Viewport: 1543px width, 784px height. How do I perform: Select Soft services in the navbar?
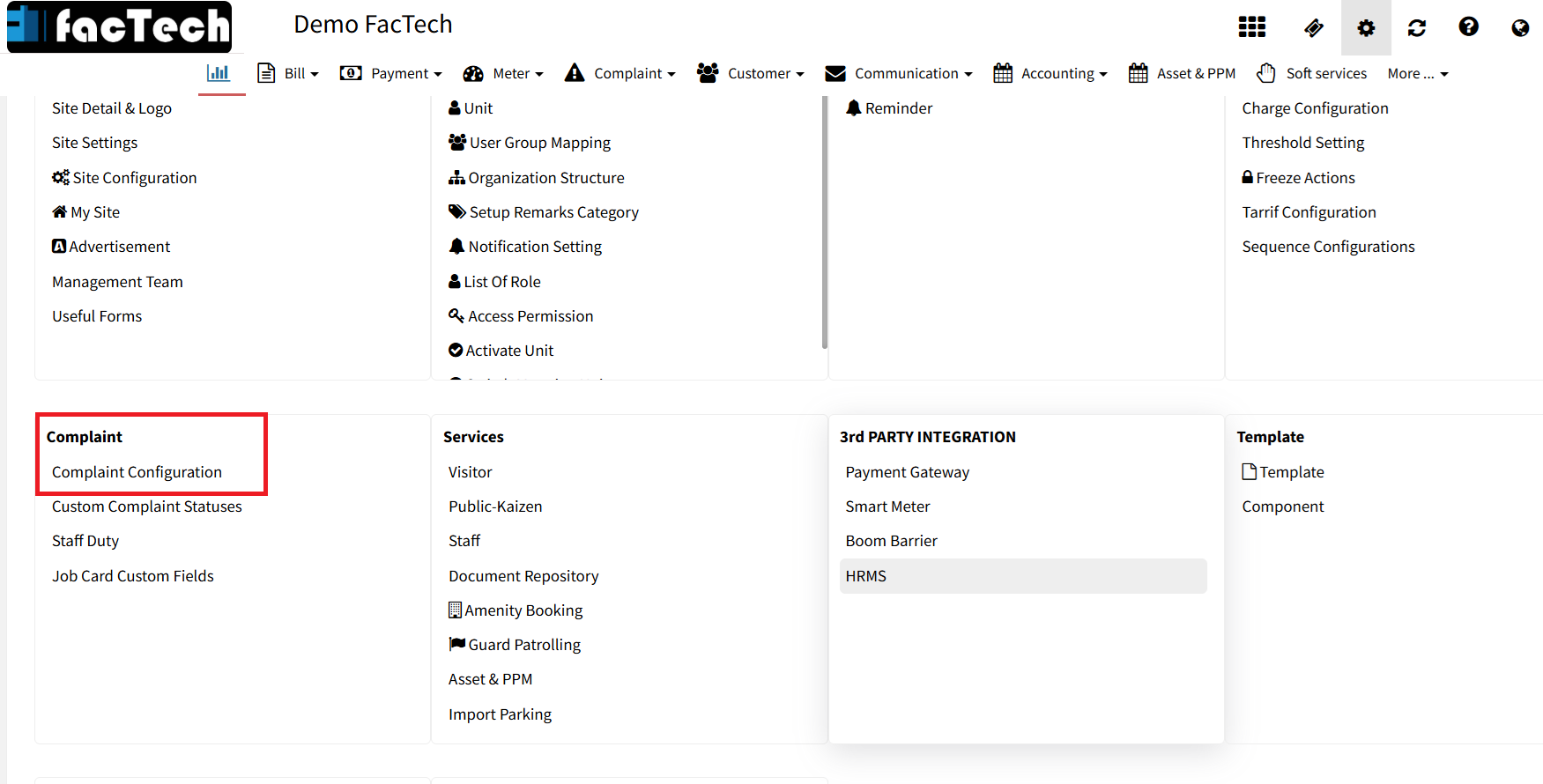1312,74
